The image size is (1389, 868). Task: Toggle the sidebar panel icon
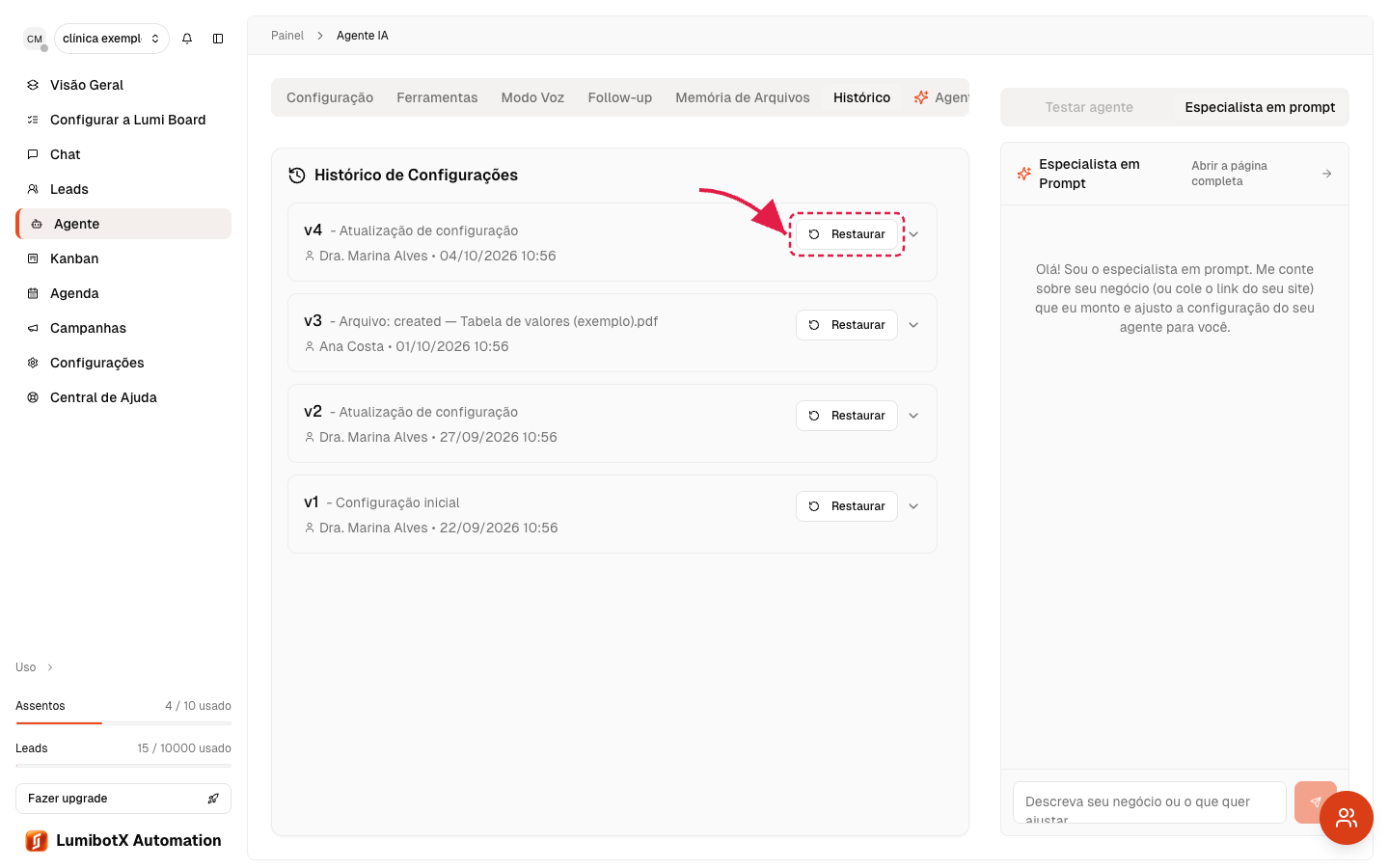coord(218,39)
